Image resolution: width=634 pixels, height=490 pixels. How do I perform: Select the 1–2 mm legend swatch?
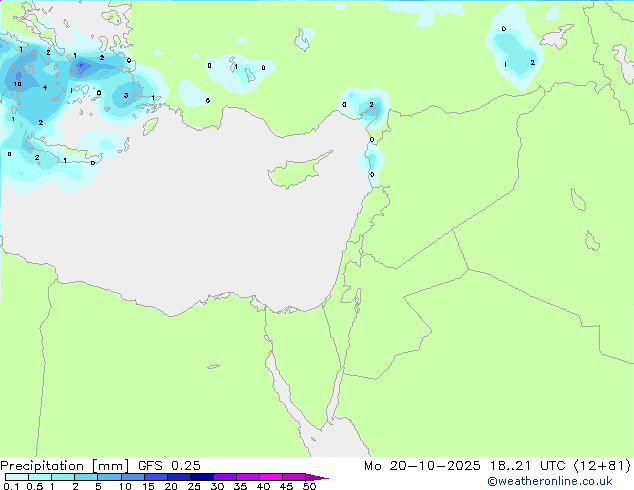click(63, 477)
